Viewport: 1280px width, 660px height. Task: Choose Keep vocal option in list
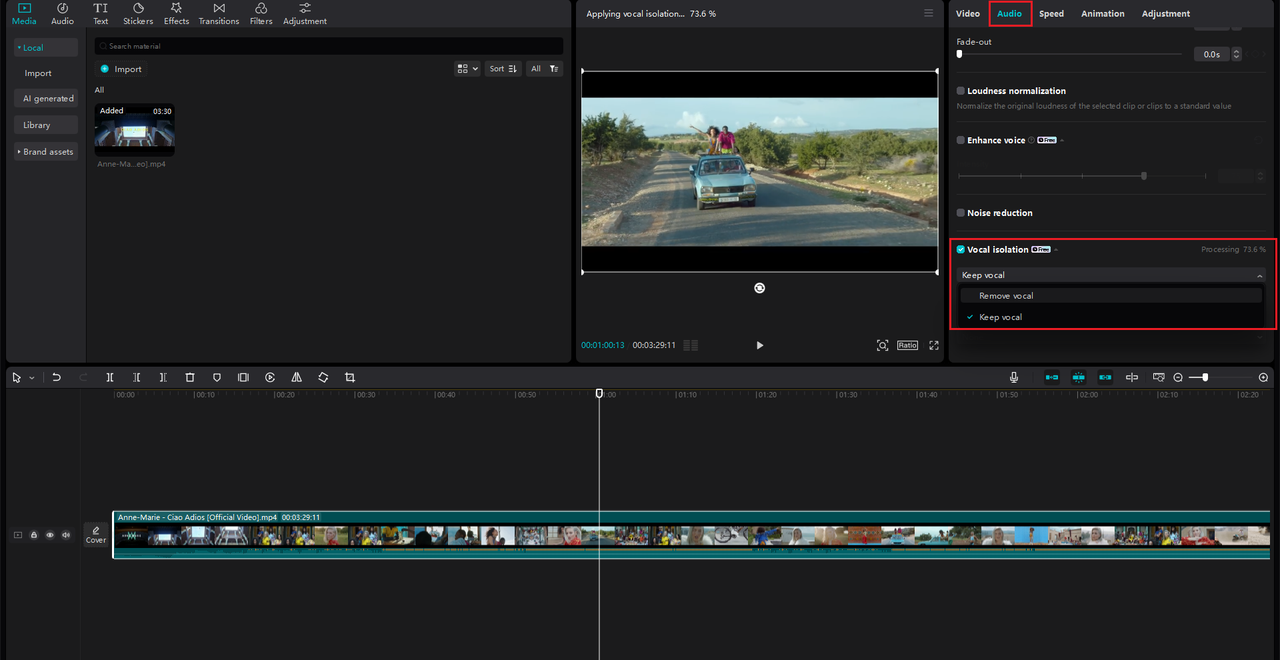(x=1111, y=317)
